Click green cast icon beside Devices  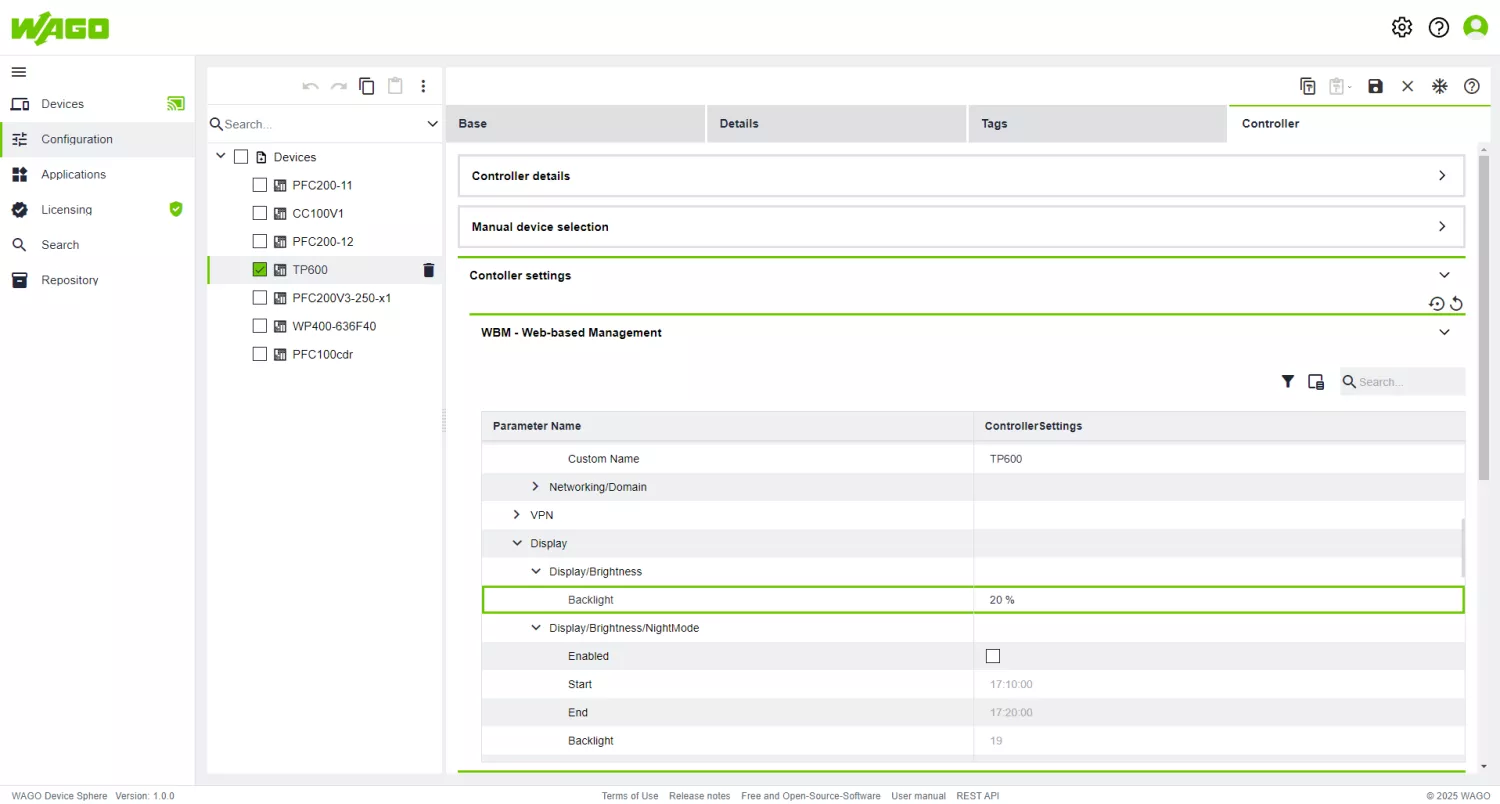pos(176,103)
